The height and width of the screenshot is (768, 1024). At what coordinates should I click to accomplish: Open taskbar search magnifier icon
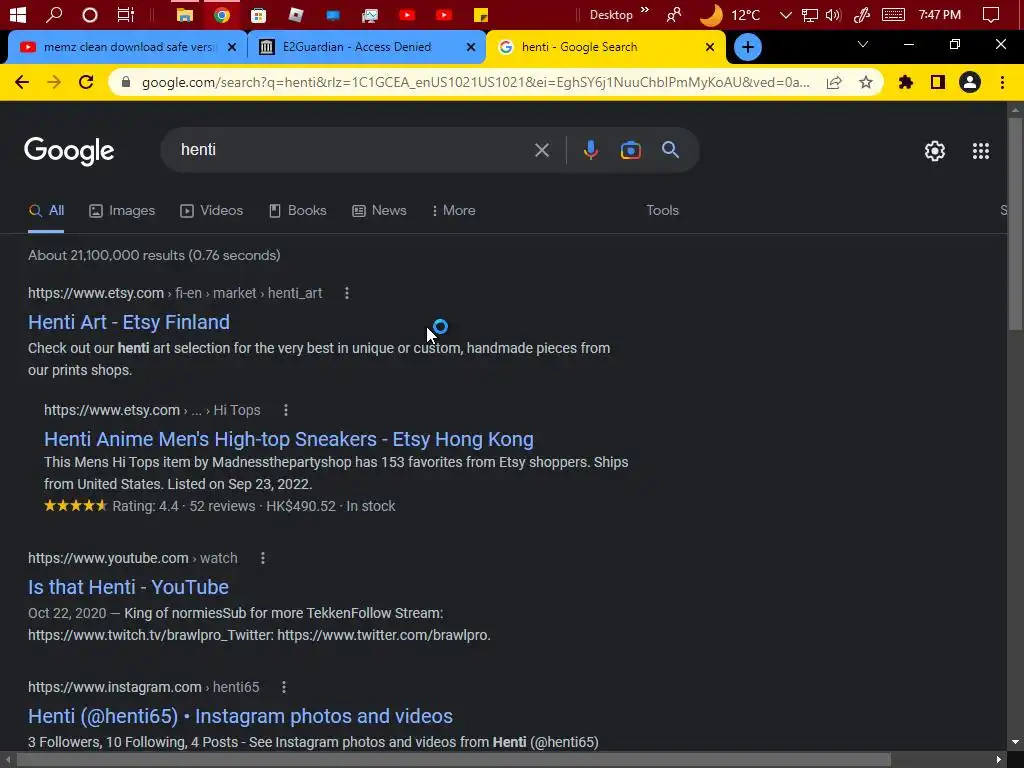click(54, 14)
